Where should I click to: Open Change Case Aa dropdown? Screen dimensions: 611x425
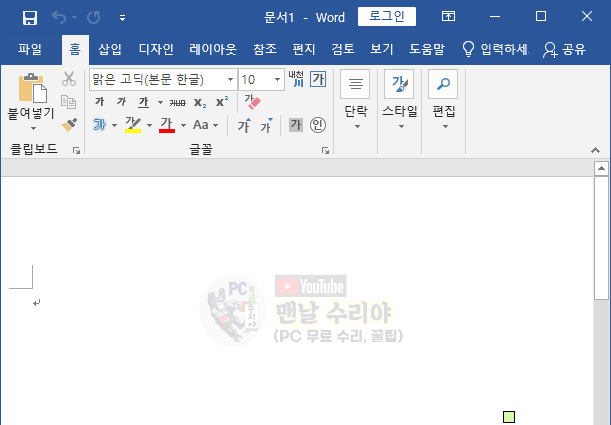point(205,125)
